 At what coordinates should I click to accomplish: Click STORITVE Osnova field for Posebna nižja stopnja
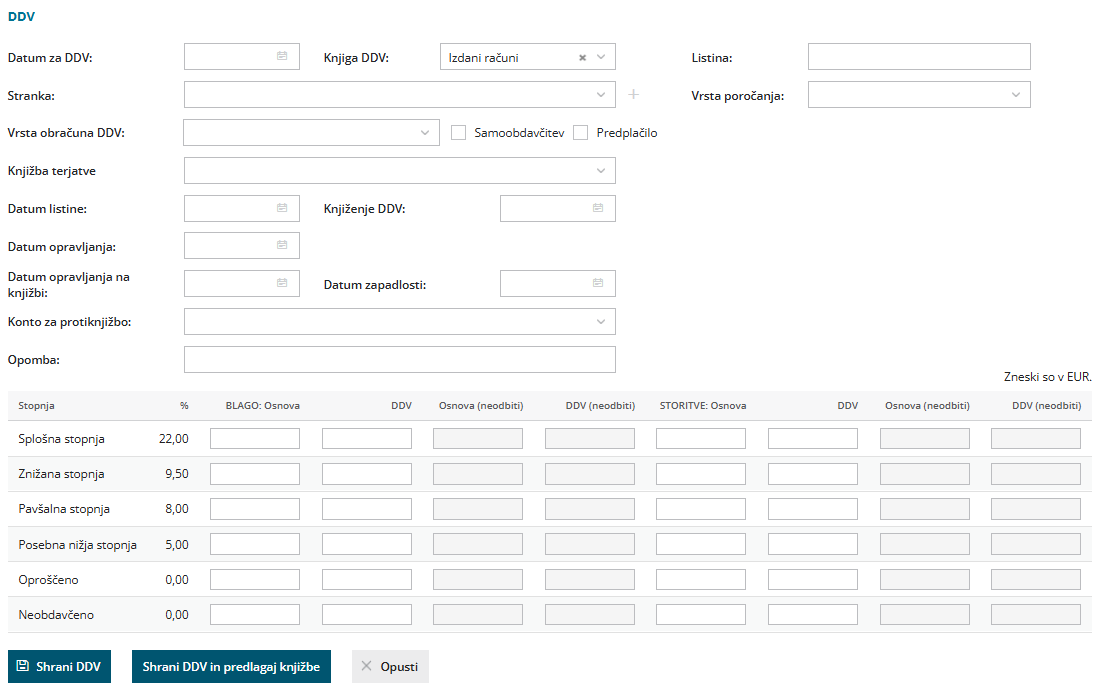point(701,545)
